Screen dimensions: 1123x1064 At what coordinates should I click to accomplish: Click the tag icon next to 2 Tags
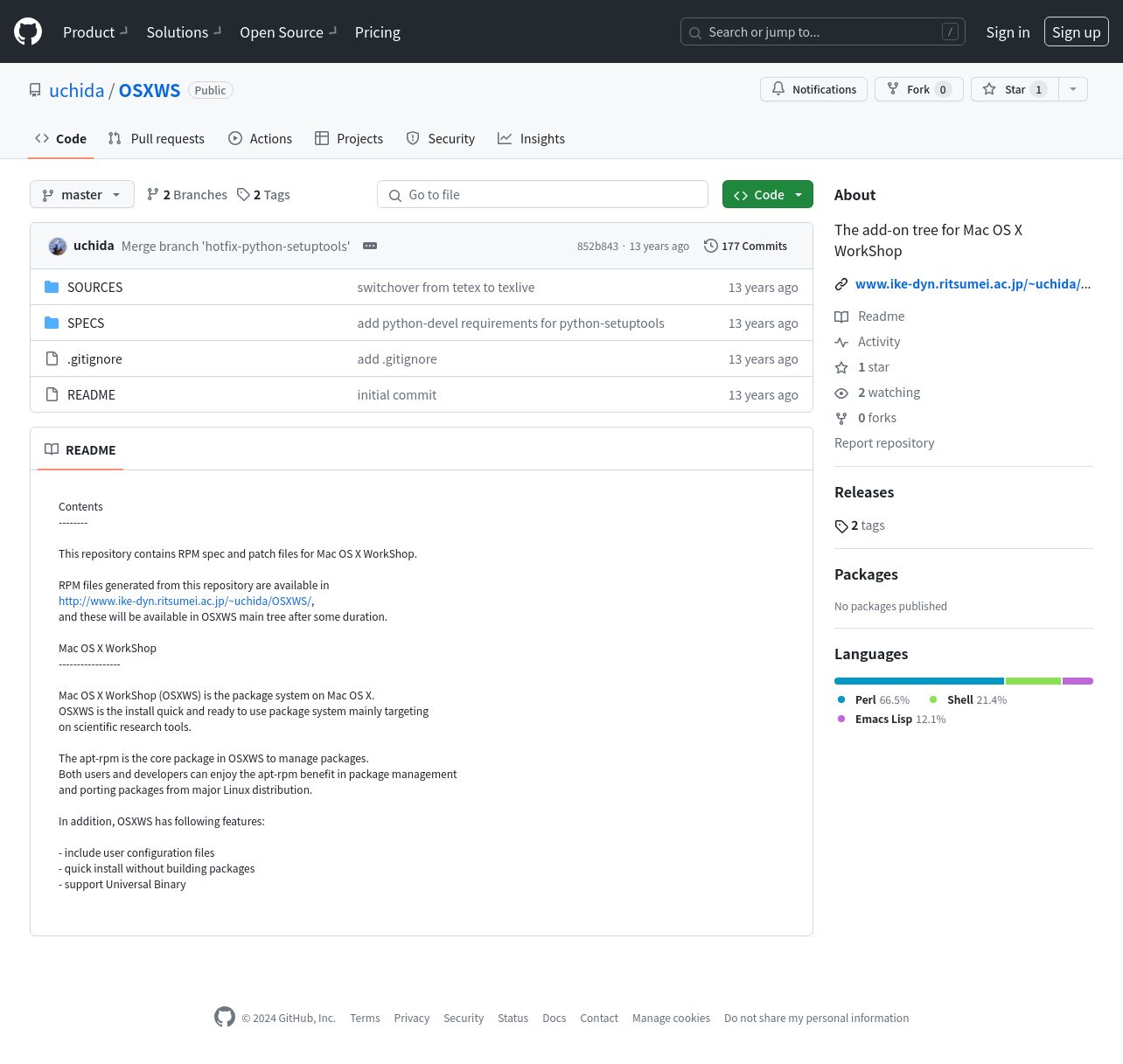[x=243, y=194]
